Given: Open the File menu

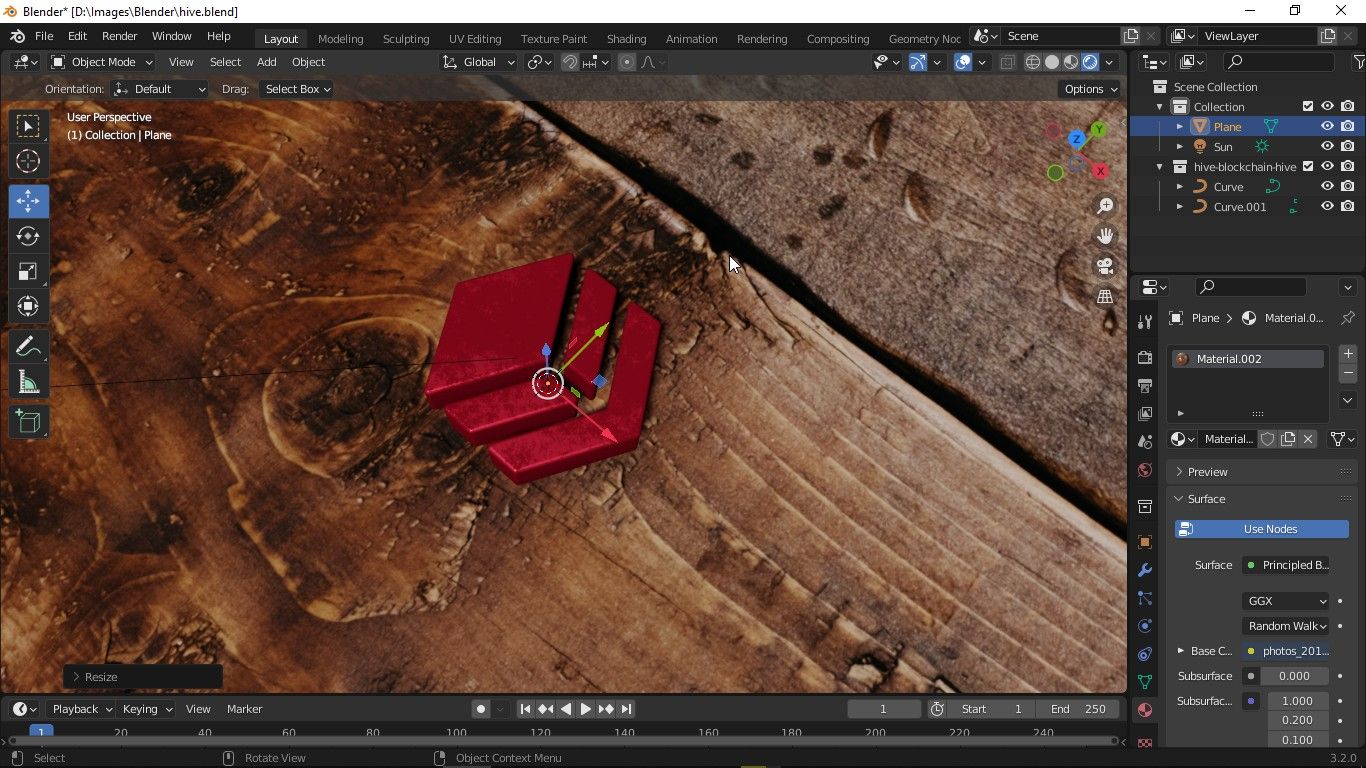Looking at the screenshot, I should (44, 36).
